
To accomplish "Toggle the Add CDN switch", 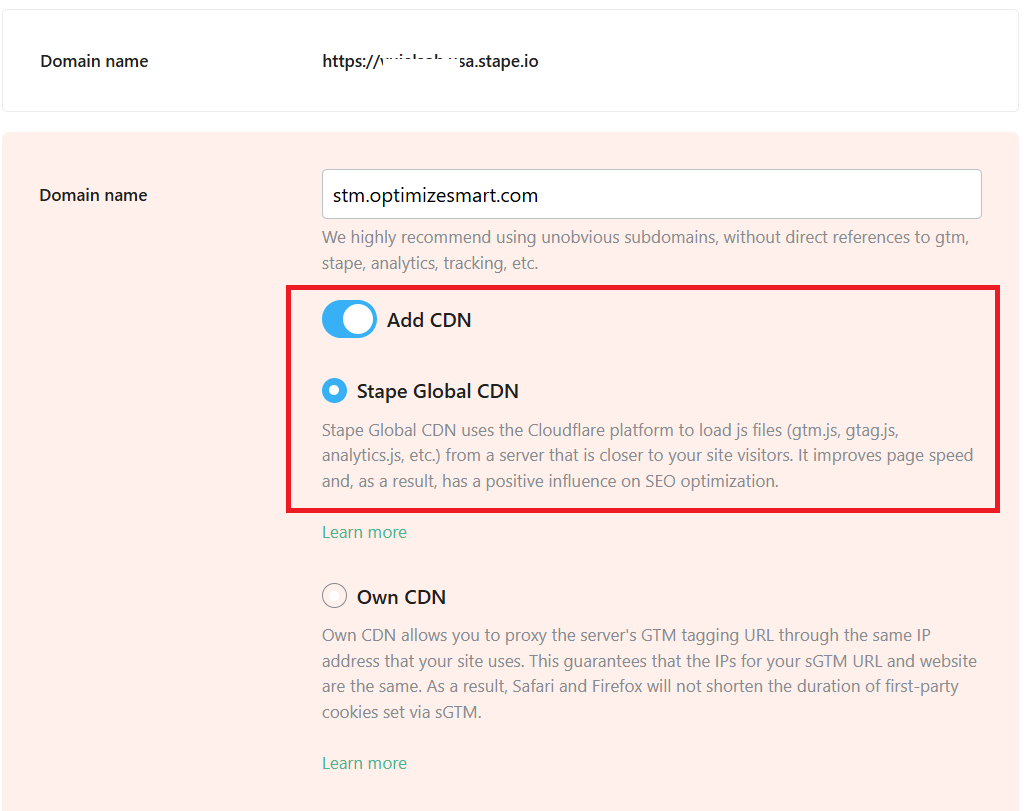I will pyautogui.click(x=349, y=319).
